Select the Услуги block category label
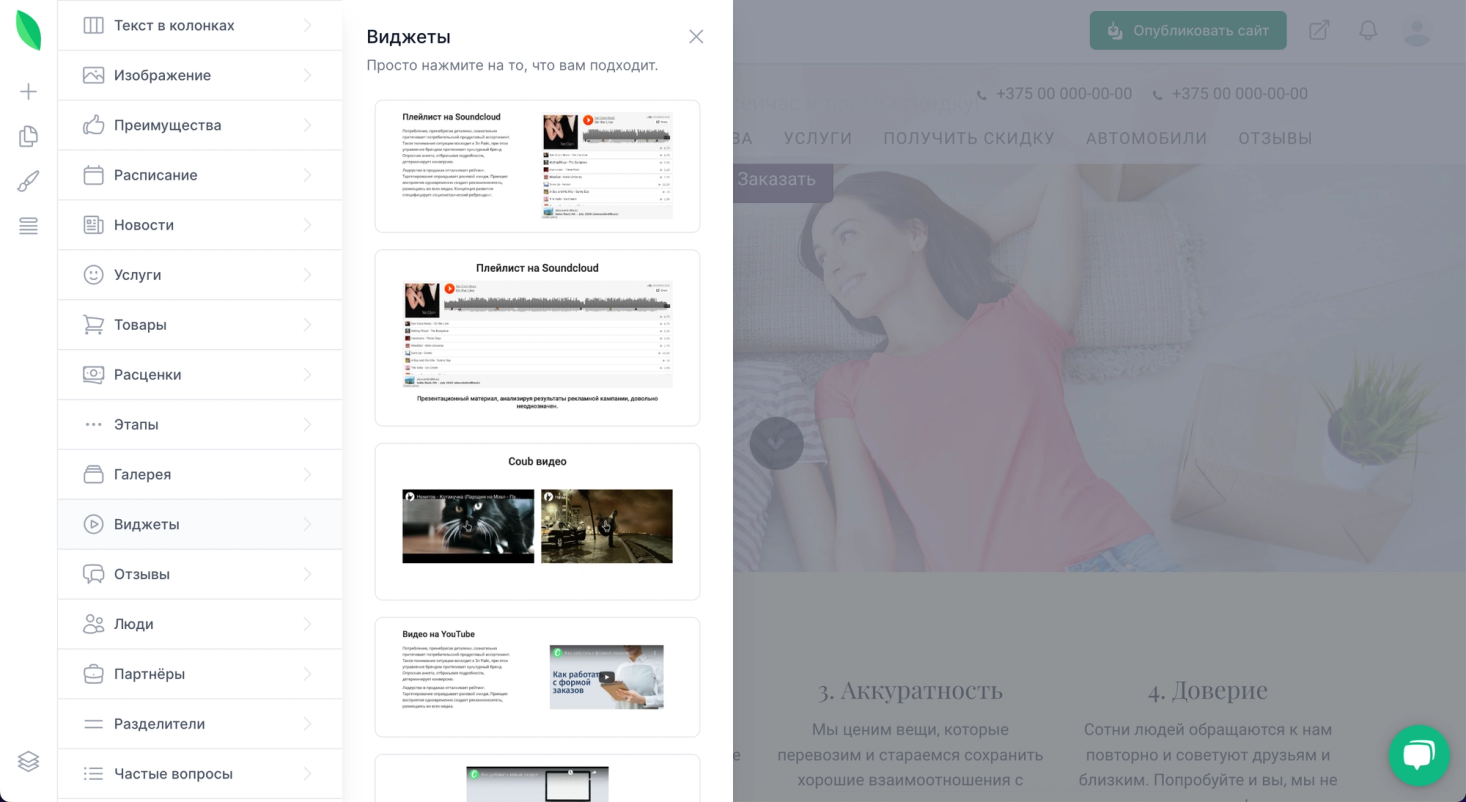Screen dimensions: 1466x802 (137, 275)
